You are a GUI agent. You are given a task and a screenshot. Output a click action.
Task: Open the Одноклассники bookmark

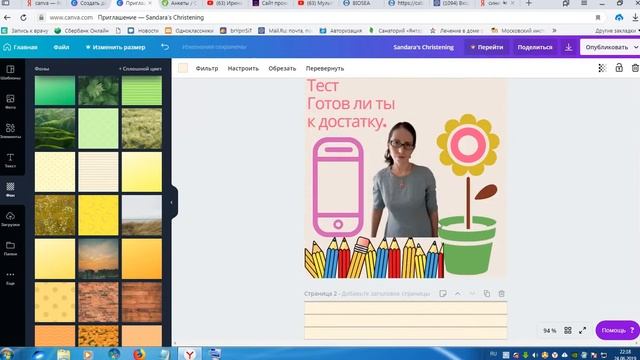pyautogui.click(x=189, y=31)
